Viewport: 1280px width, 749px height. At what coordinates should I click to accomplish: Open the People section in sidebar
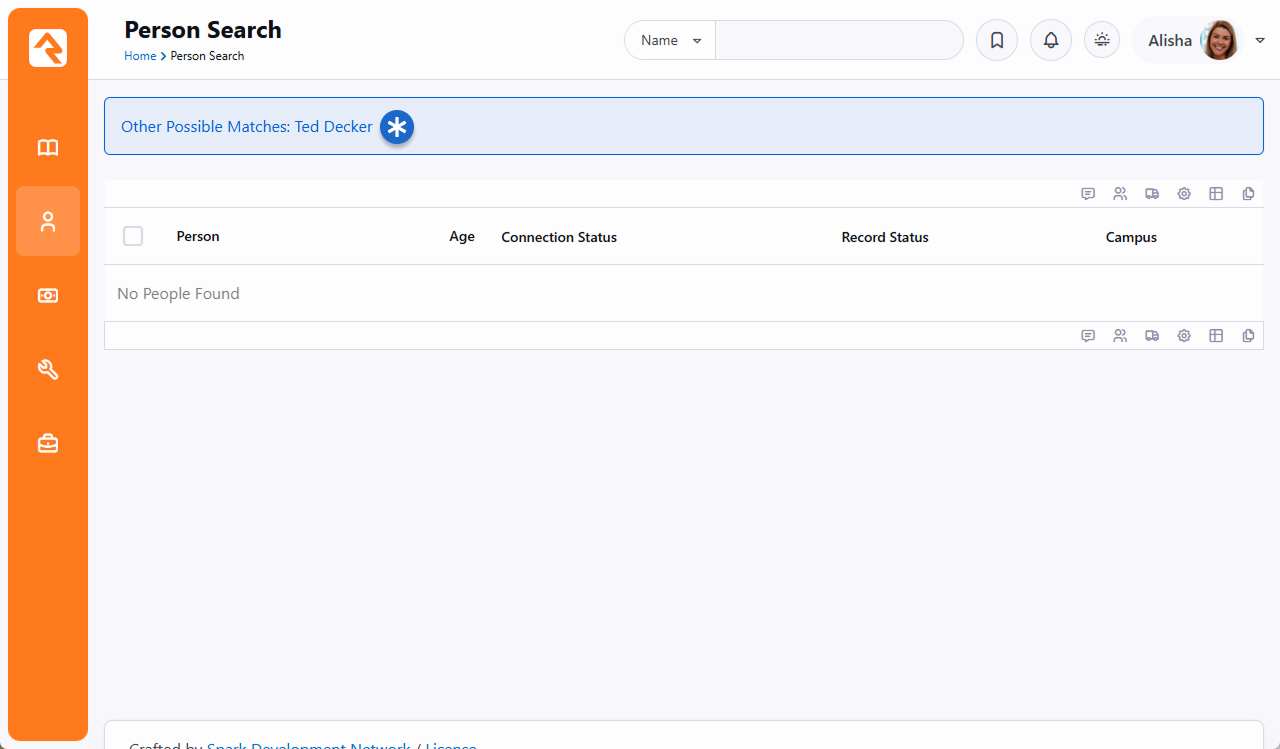48,221
